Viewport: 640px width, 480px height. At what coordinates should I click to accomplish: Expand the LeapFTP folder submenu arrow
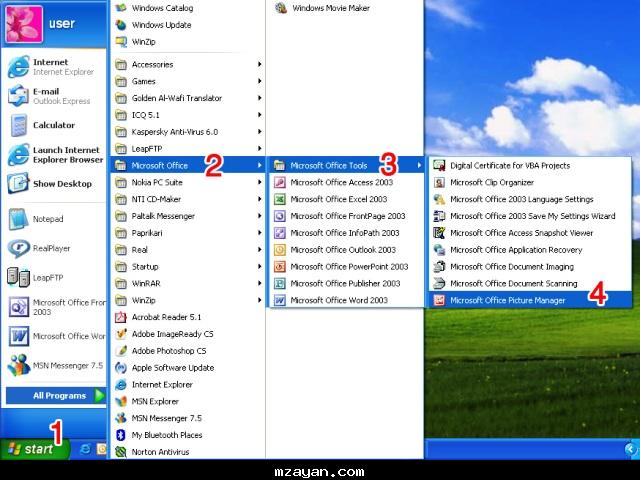[x=260, y=149]
